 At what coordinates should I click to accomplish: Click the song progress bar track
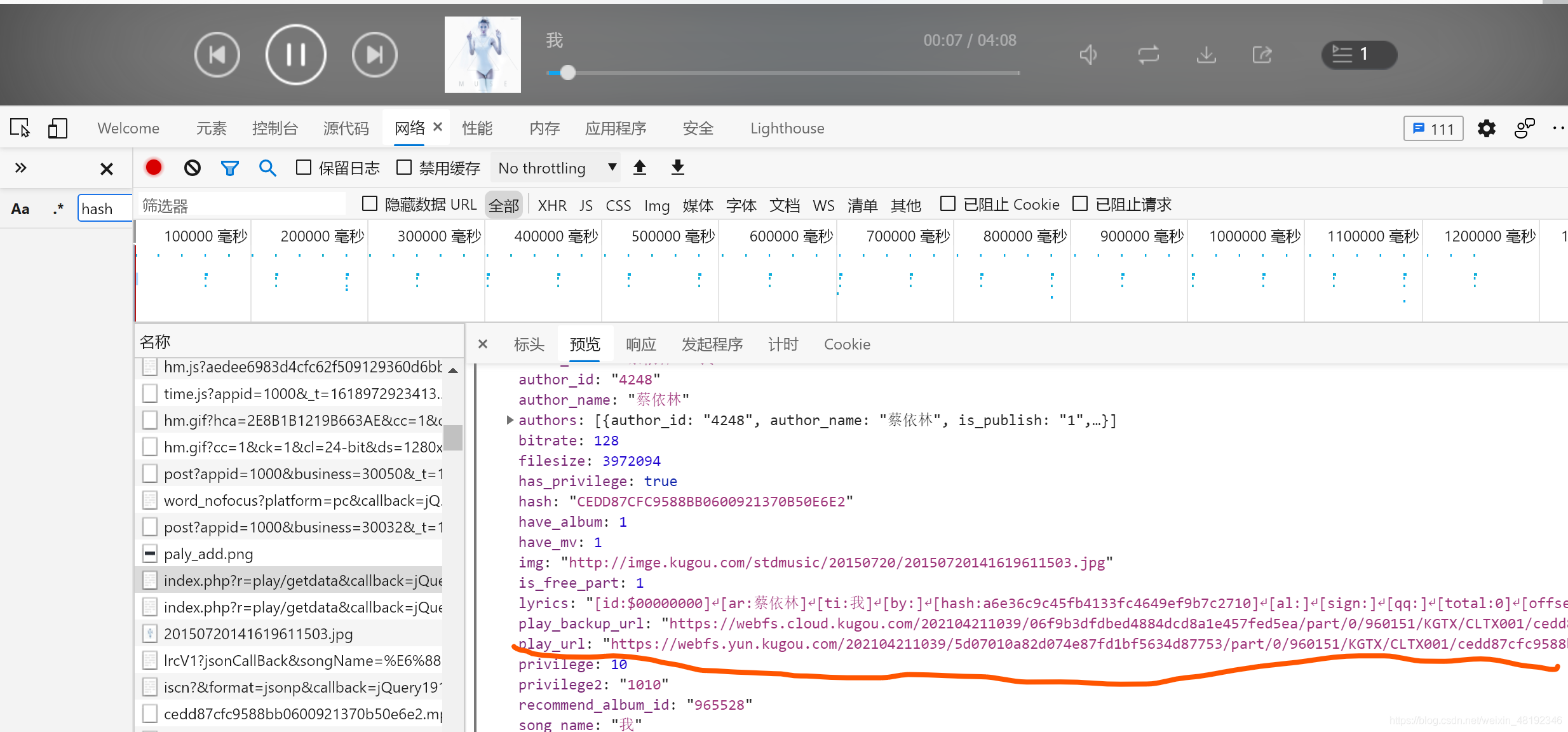(783, 72)
